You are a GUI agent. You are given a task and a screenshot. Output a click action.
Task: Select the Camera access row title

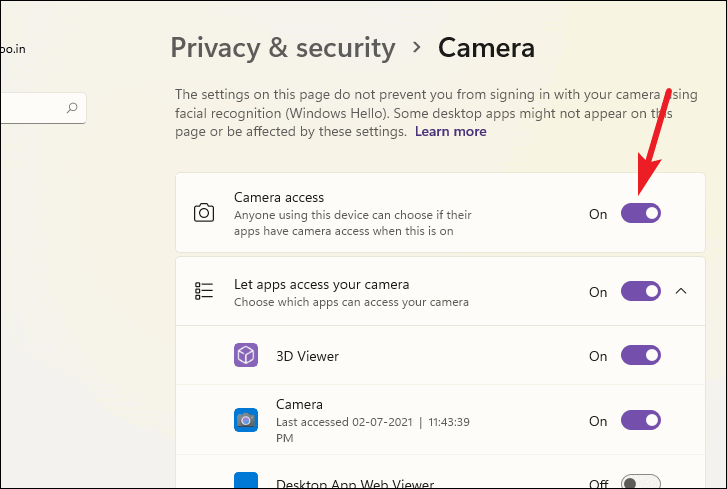click(279, 198)
